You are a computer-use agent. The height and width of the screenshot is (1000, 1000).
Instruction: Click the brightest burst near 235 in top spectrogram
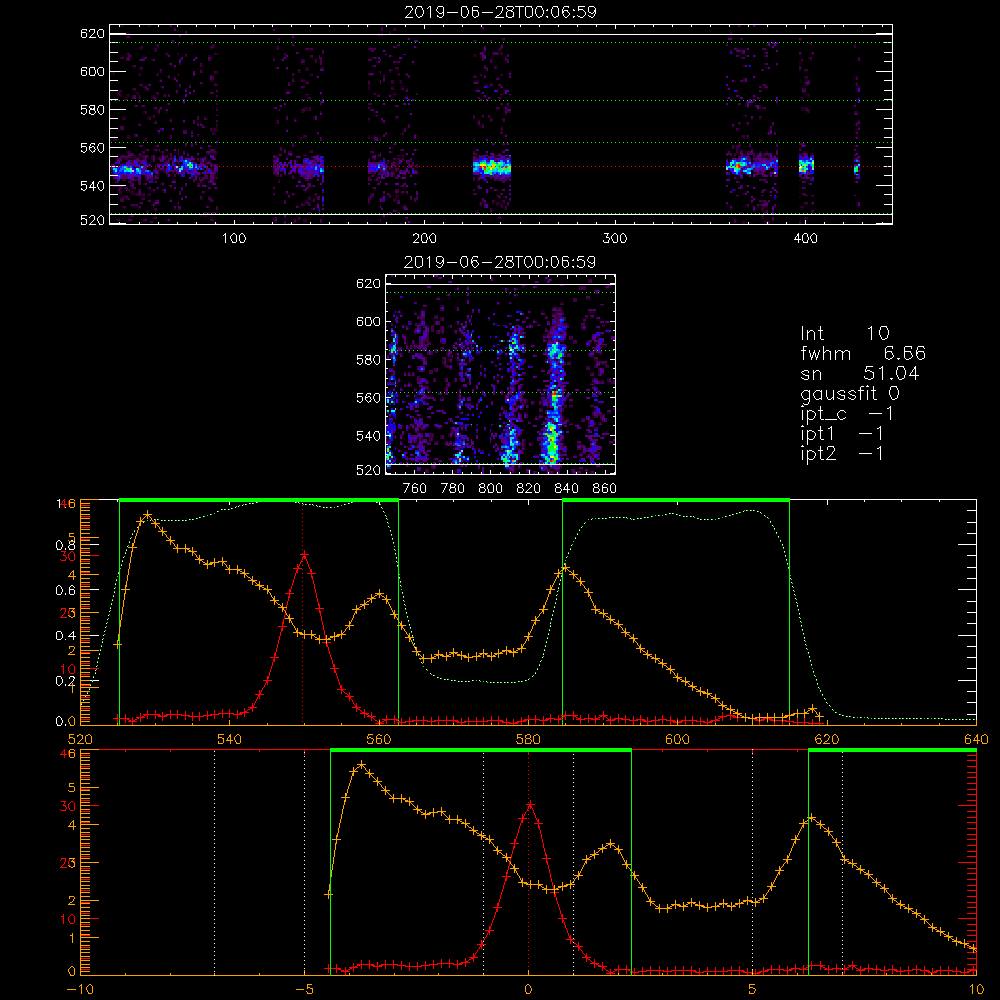coord(491,167)
